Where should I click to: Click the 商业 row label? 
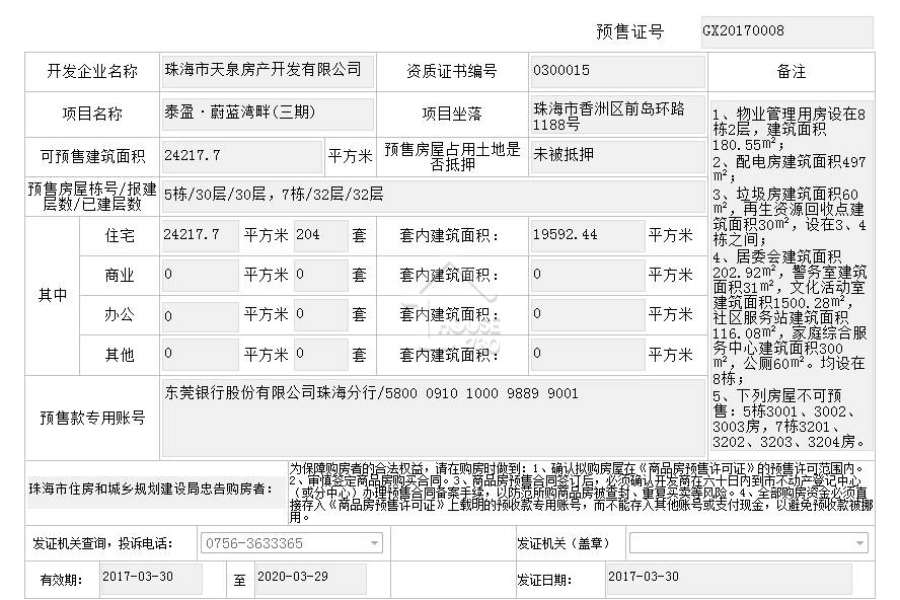point(119,275)
